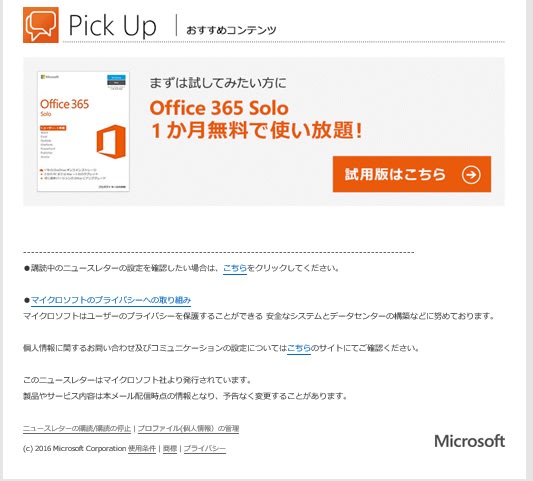Click the Pick Up heading text
The height and width of the screenshot is (481, 533).
tap(113, 25)
